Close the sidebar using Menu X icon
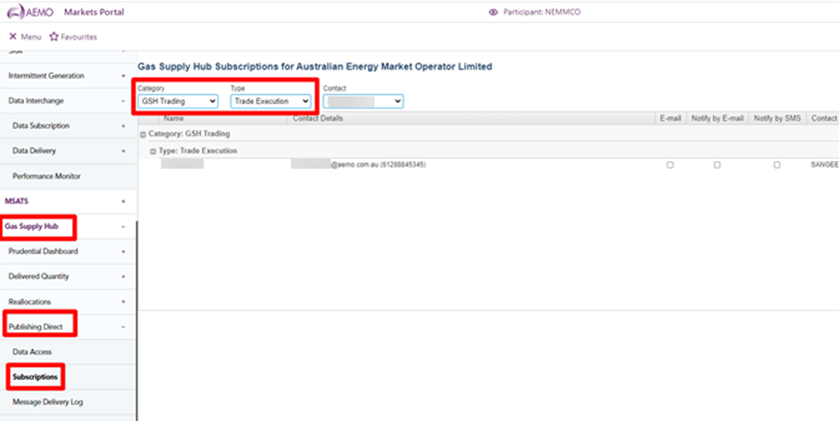 coord(13,37)
